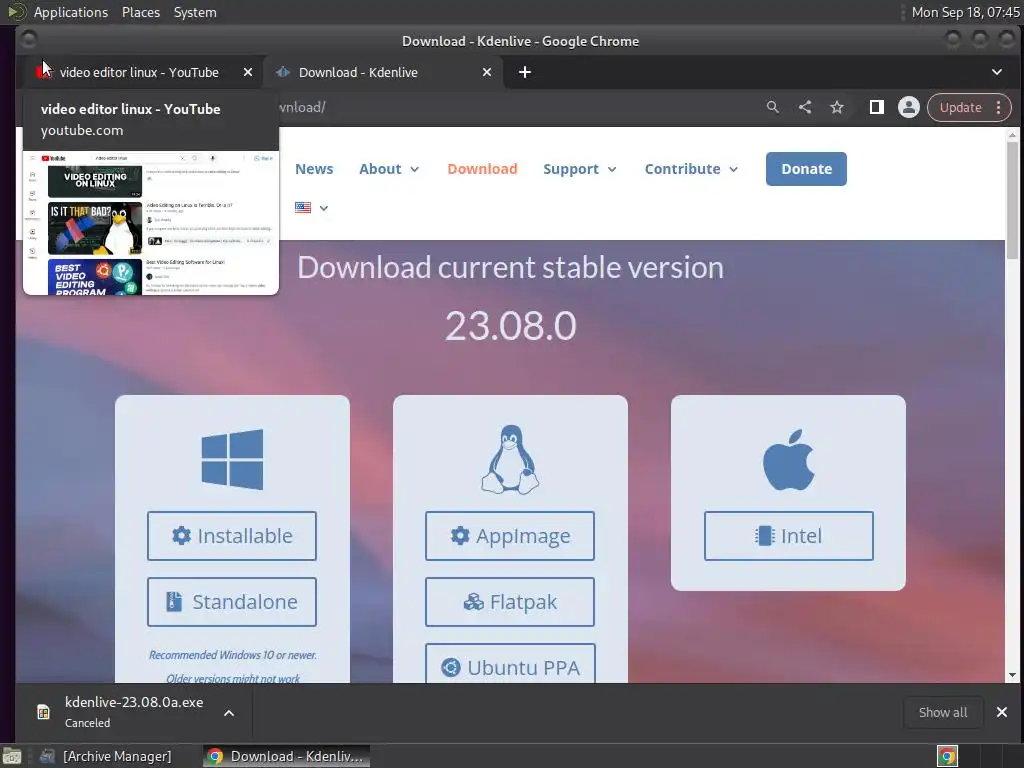Click the scrollbar up arrow
Screen dimensions: 1024x768
pos(1012,135)
